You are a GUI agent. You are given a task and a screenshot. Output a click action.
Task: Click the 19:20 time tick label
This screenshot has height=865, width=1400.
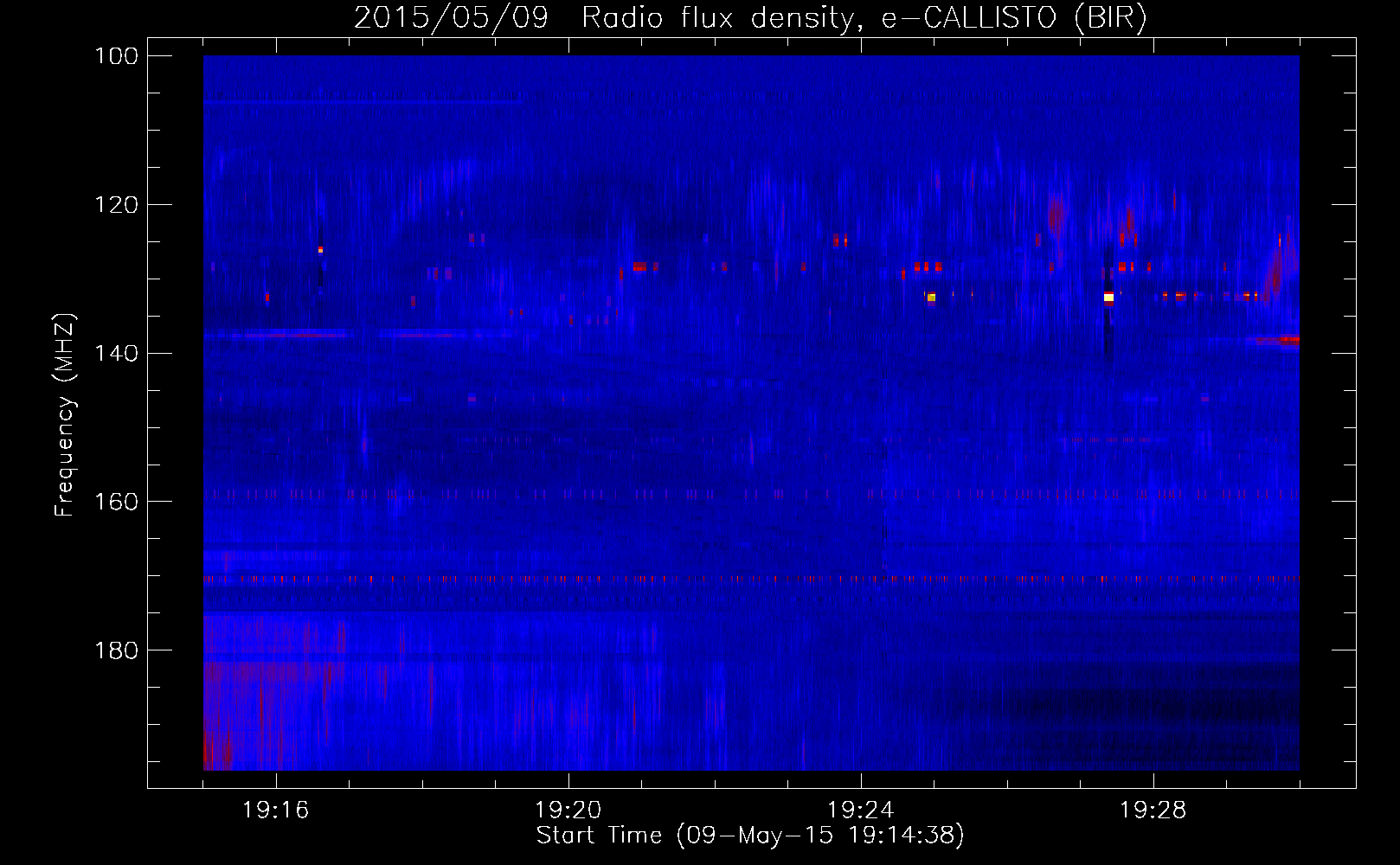point(568,811)
